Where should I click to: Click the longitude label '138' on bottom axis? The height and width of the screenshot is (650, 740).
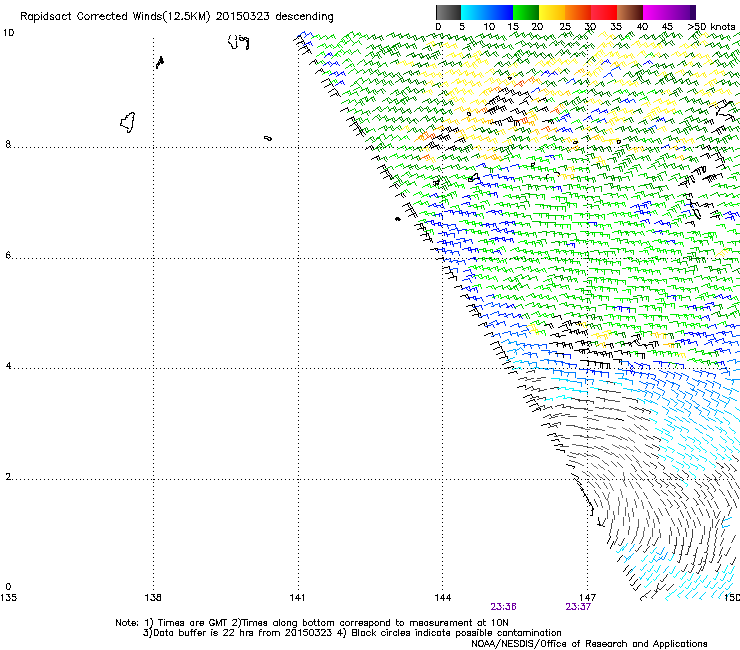pyautogui.click(x=153, y=598)
